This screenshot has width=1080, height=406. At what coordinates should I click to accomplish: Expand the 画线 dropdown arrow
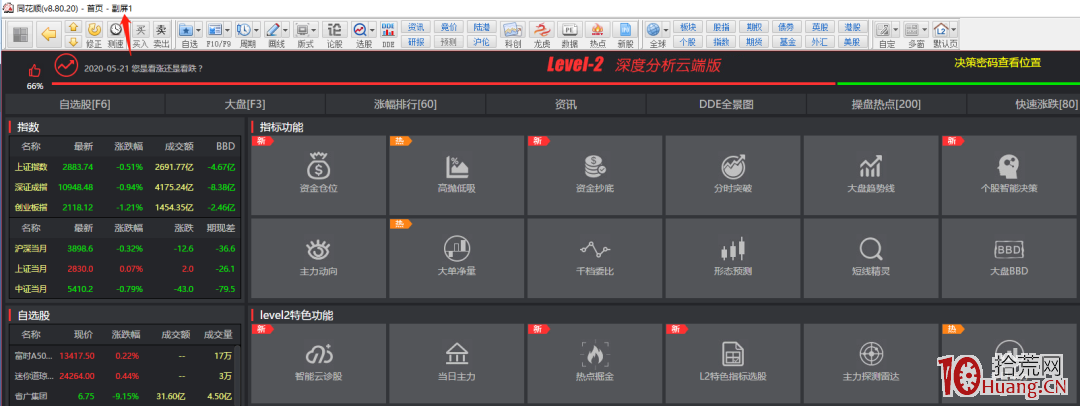[x=285, y=30]
